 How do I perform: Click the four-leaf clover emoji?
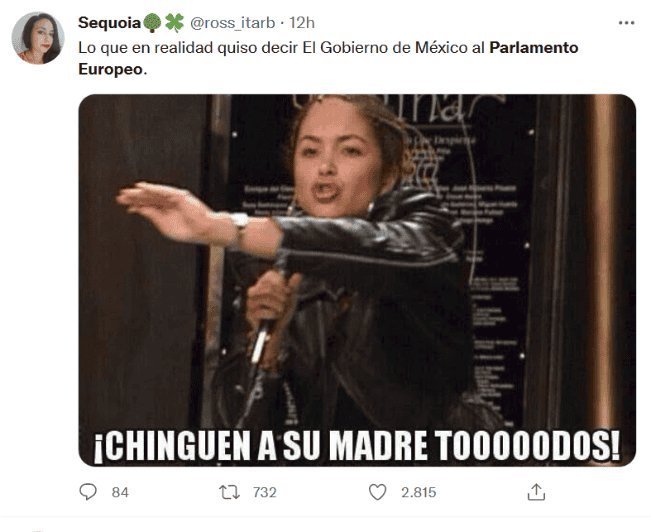[174, 23]
